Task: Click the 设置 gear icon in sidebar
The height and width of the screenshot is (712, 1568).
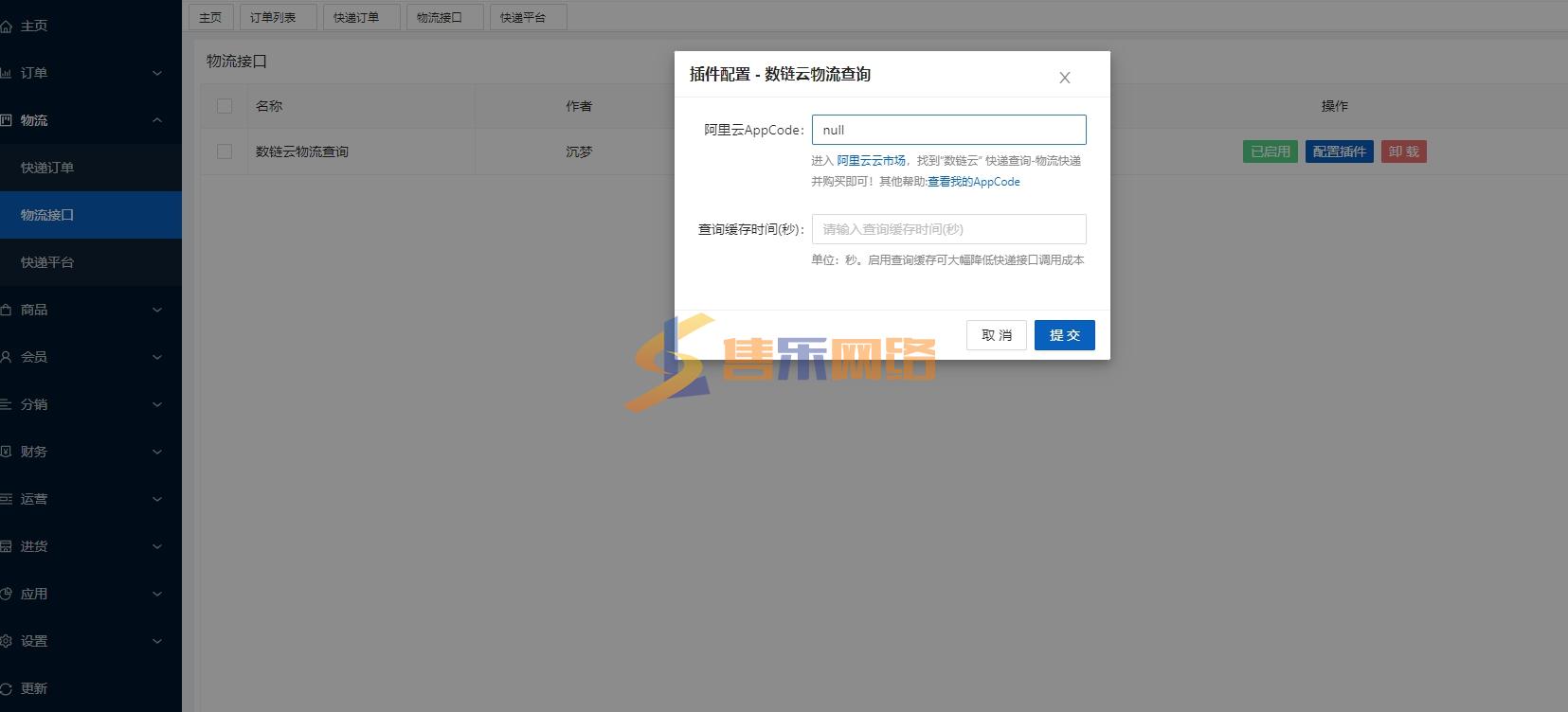Action: click(7, 641)
